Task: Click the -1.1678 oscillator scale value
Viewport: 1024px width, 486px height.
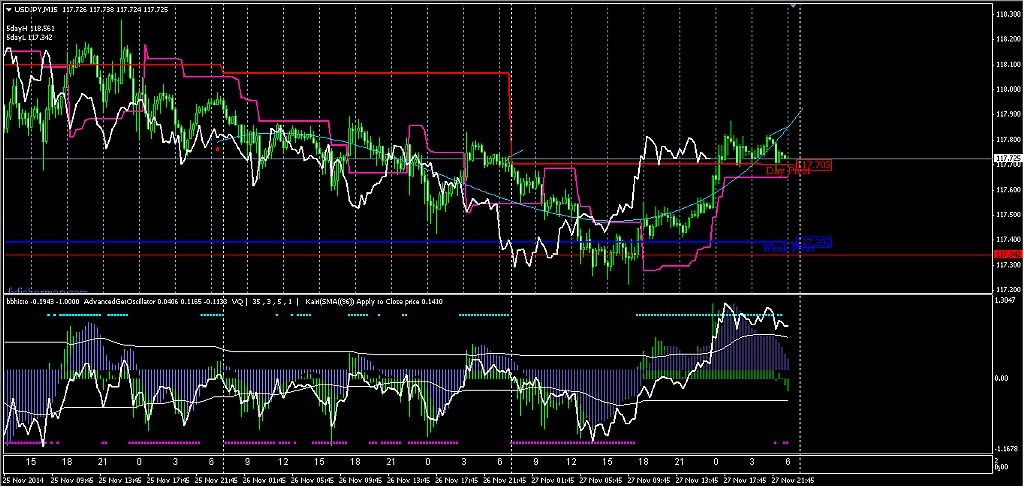Action: click(x=1008, y=448)
